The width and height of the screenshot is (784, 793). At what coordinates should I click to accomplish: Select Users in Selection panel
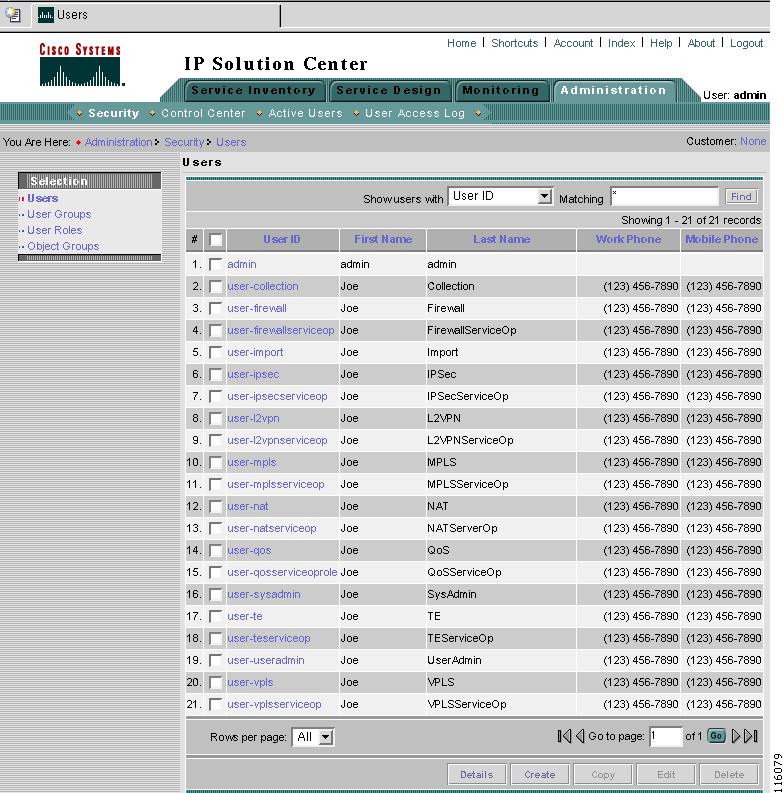tap(42, 198)
